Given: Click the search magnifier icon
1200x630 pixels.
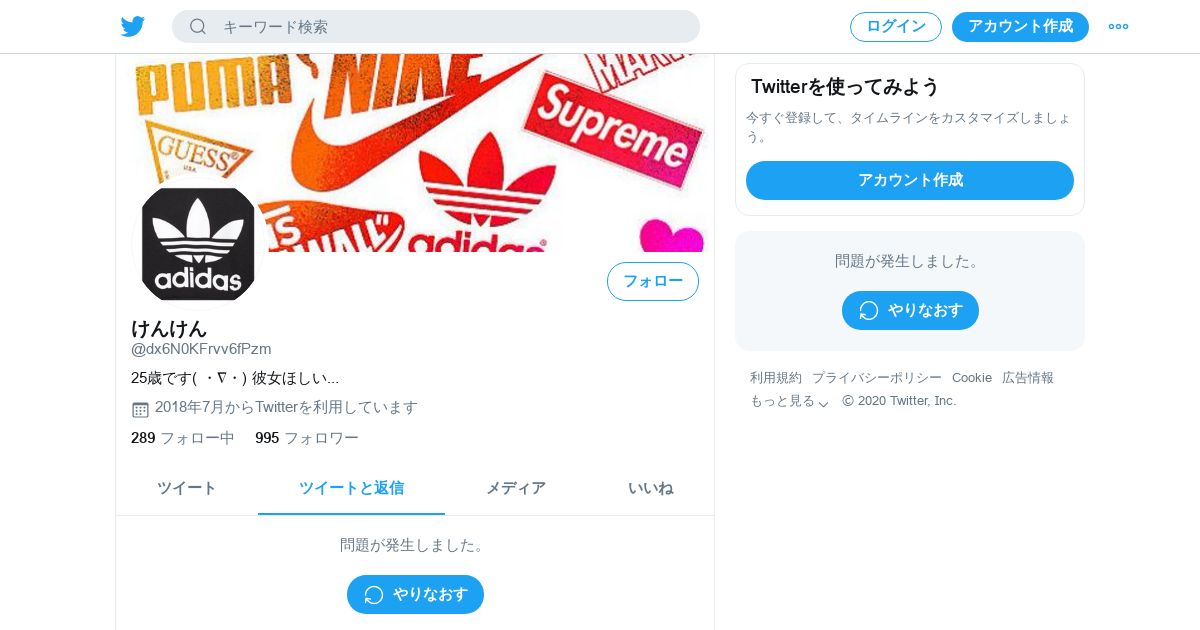Looking at the screenshot, I should tap(198, 26).
